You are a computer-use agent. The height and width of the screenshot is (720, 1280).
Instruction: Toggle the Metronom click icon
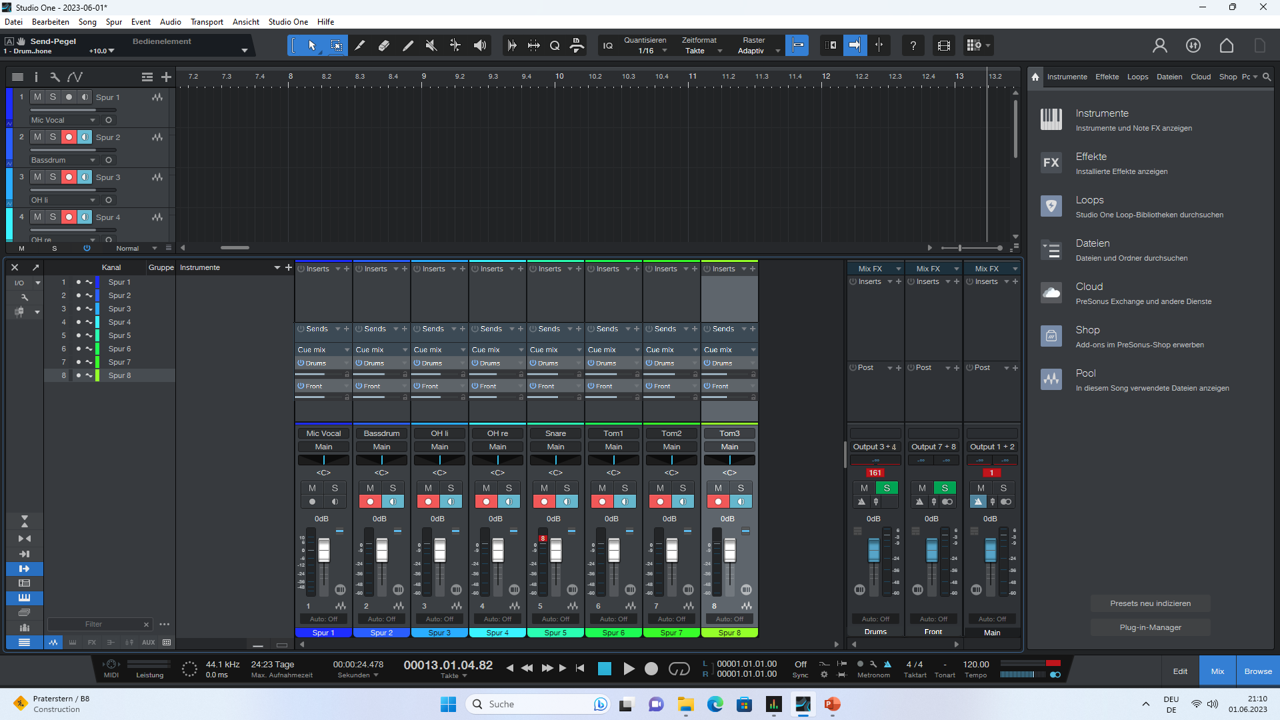887,664
